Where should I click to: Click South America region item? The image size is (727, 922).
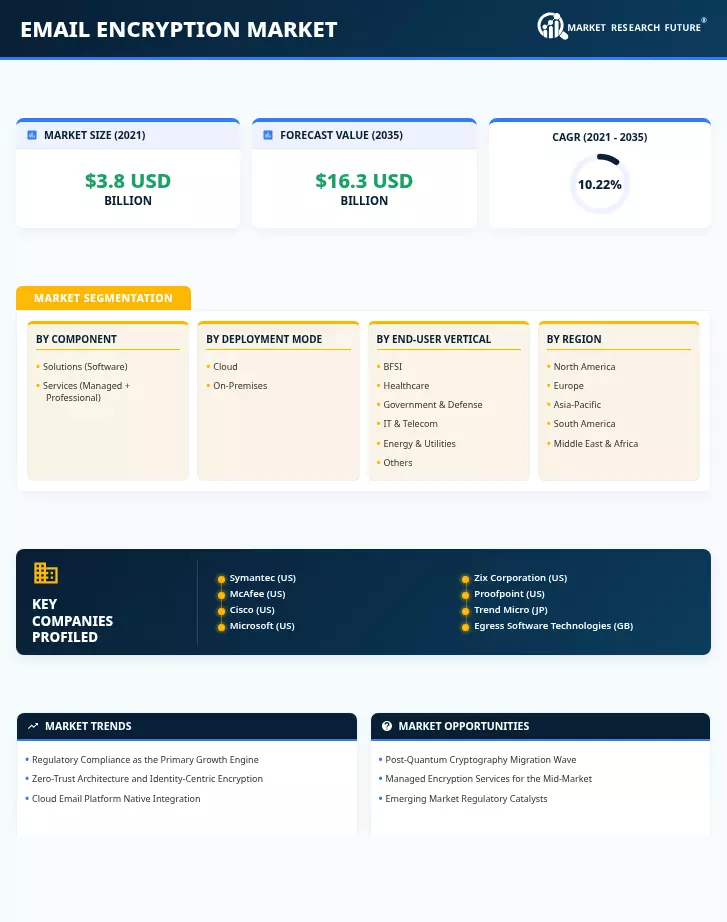click(x=584, y=424)
